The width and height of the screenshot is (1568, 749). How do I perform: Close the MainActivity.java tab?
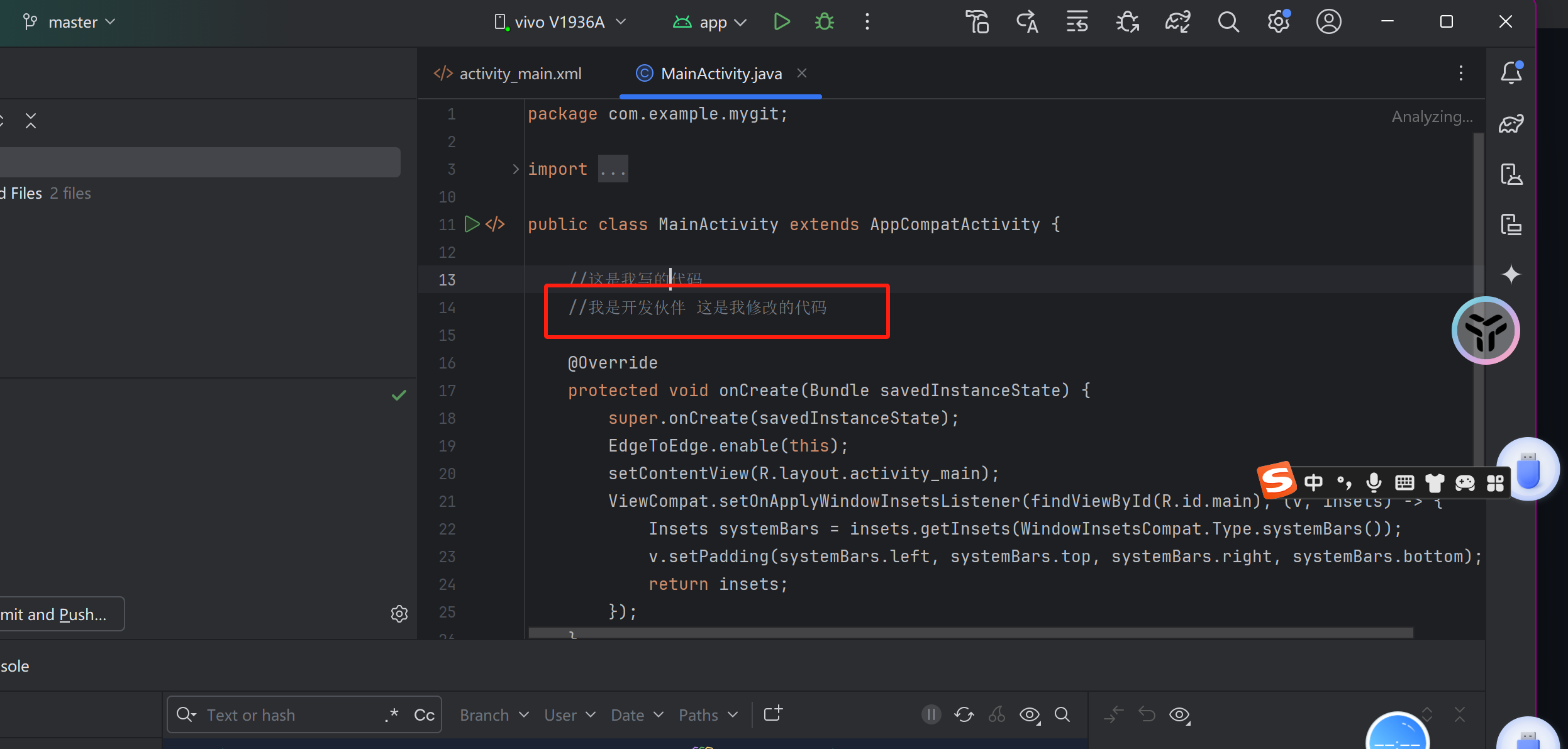tap(802, 73)
